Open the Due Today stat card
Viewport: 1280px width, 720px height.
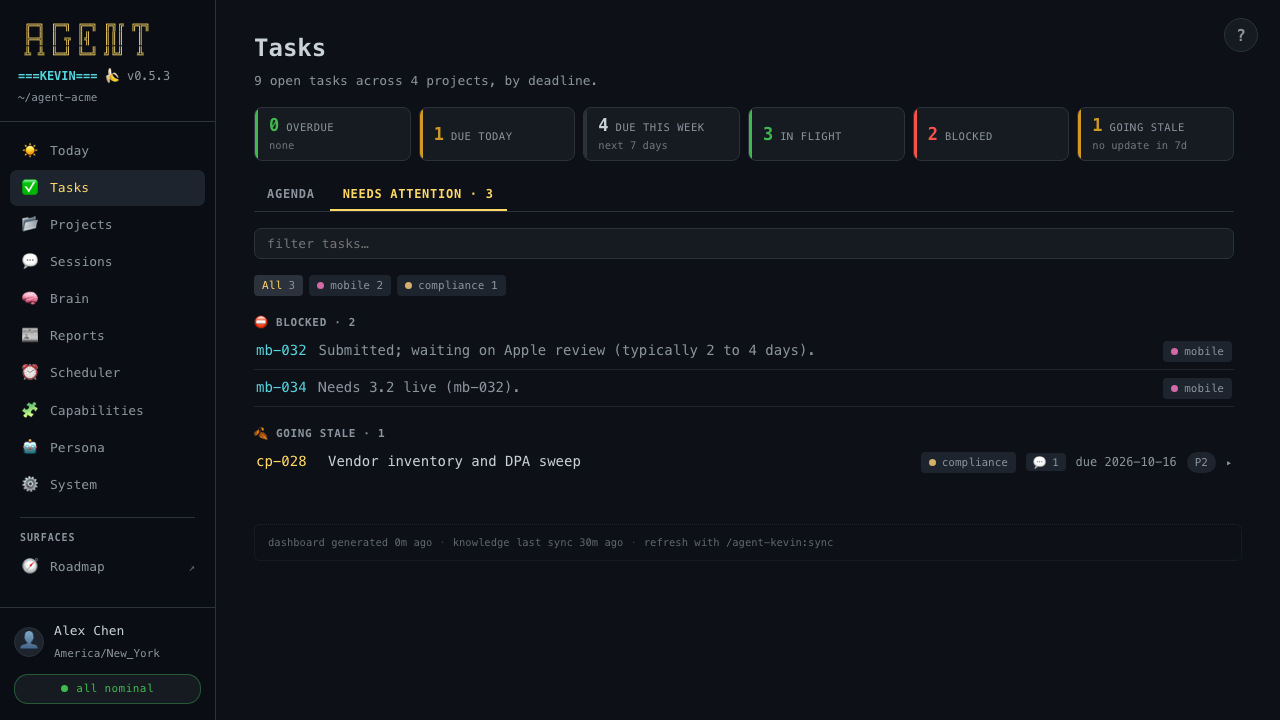tap(497, 134)
